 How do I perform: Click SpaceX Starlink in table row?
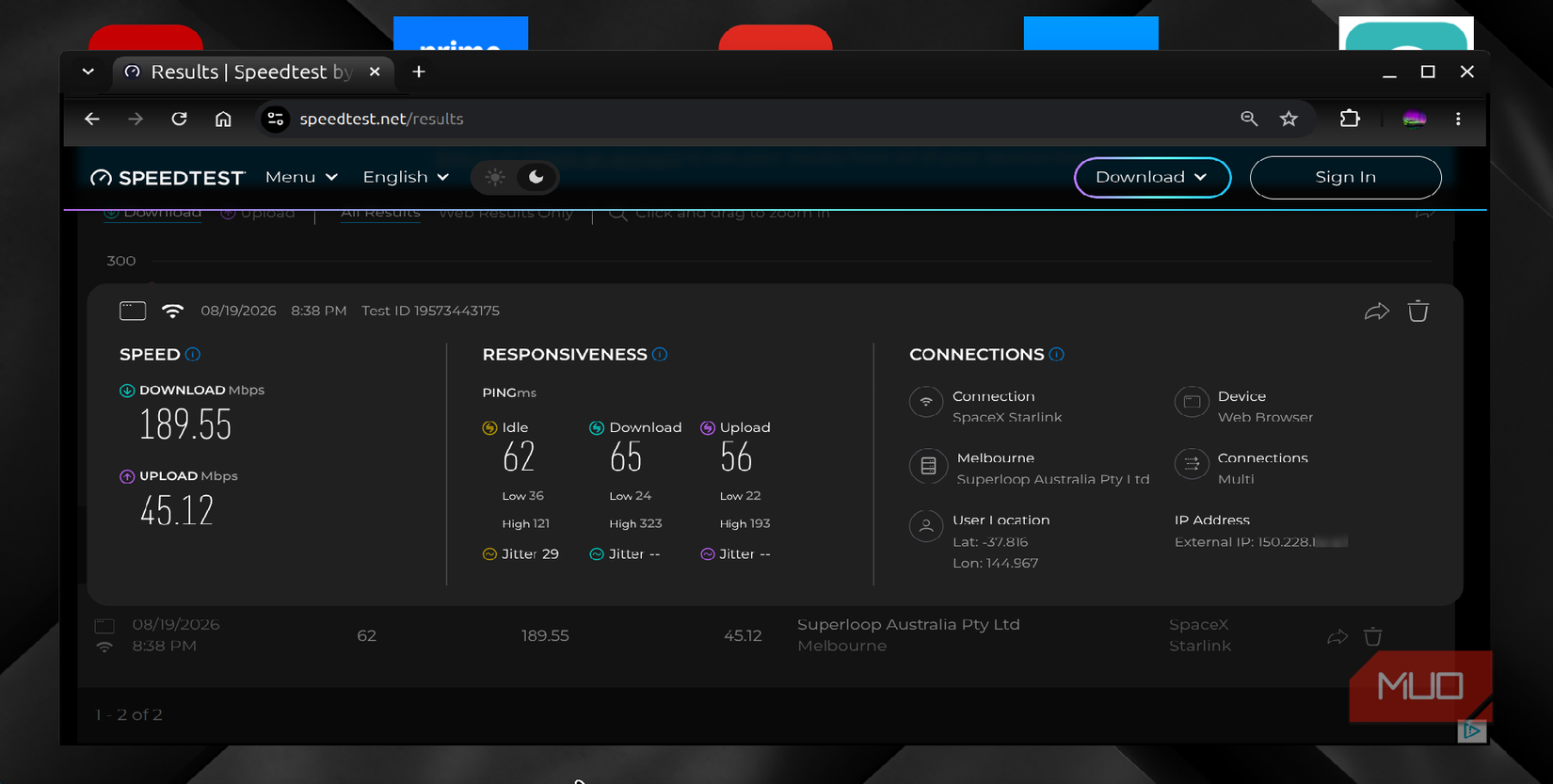click(x=1200, y=635)
